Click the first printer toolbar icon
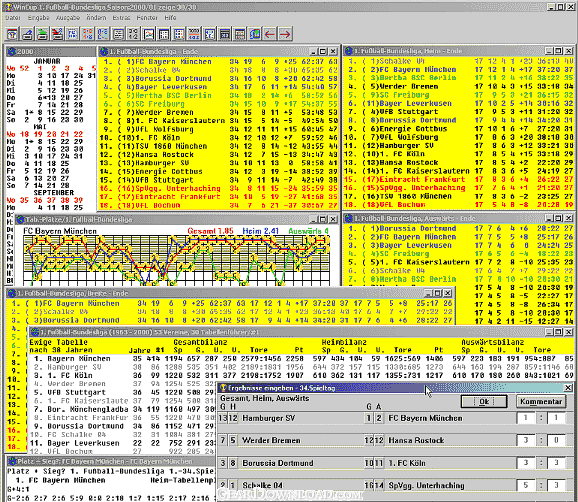 (27, 34)
